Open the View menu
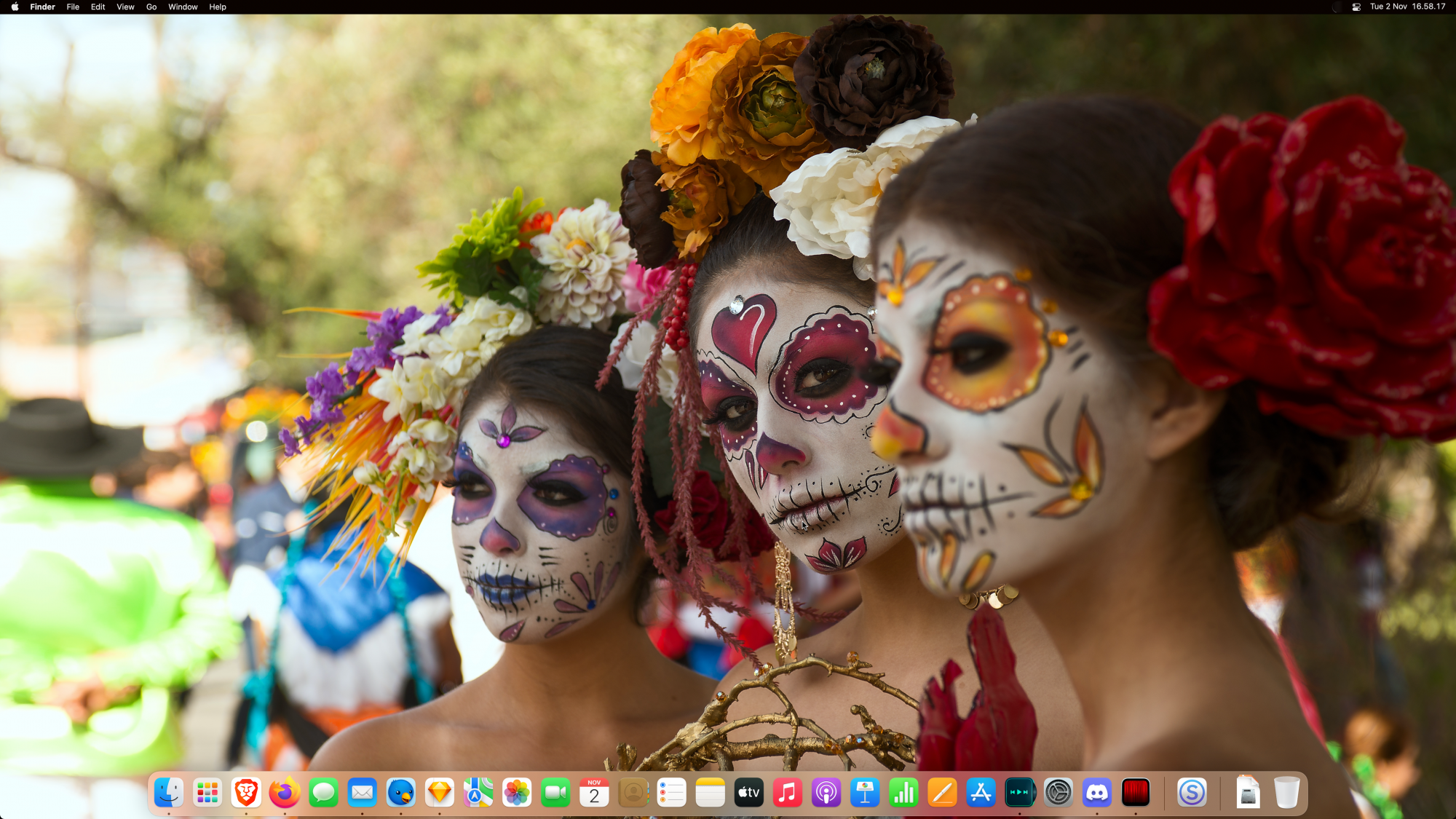1456x819 pixels. coord(125,7)
